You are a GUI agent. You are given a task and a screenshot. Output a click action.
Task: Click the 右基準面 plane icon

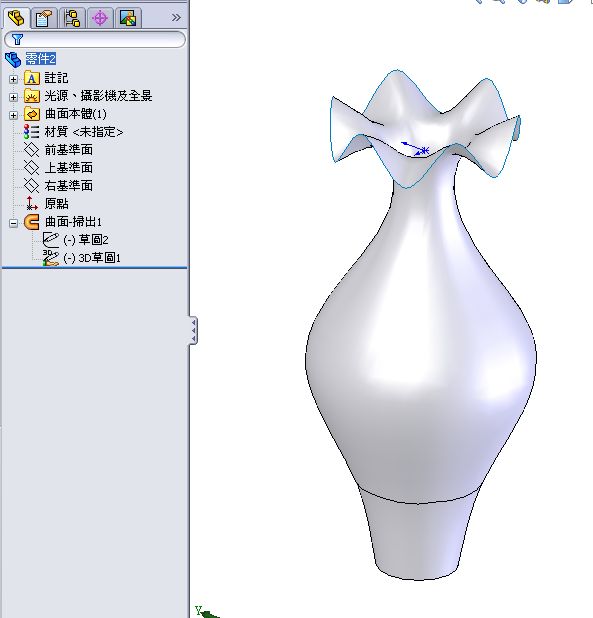[x=31, y=186]
